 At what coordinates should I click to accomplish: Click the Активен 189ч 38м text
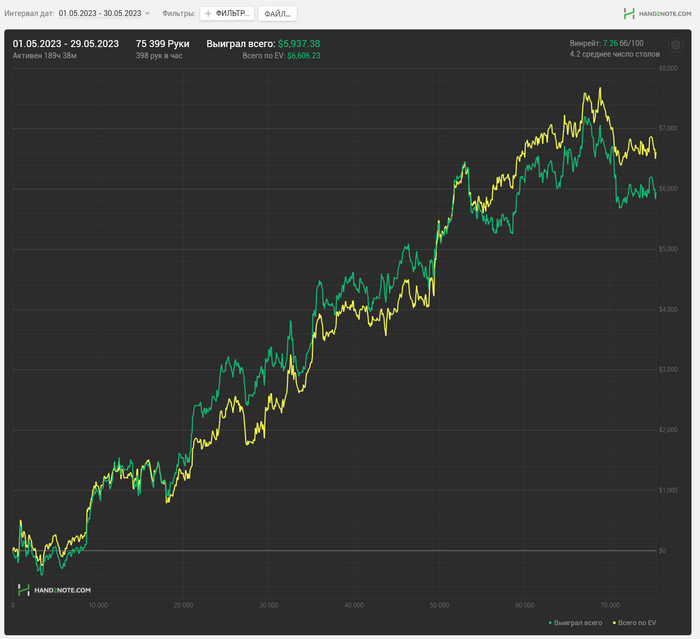(45, 56)
